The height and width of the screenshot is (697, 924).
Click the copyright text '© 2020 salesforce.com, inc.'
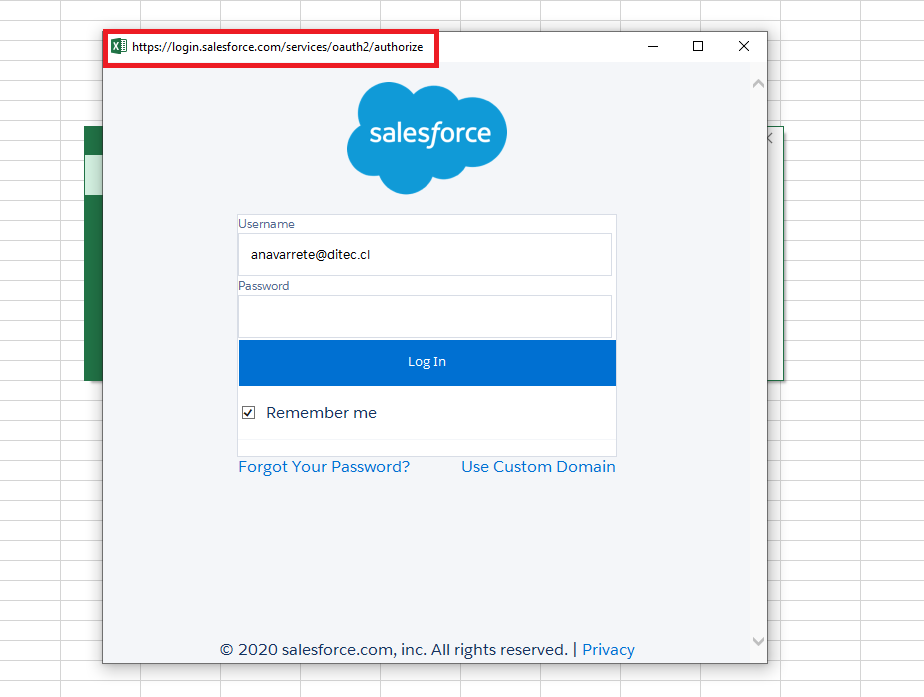point(324,649)
